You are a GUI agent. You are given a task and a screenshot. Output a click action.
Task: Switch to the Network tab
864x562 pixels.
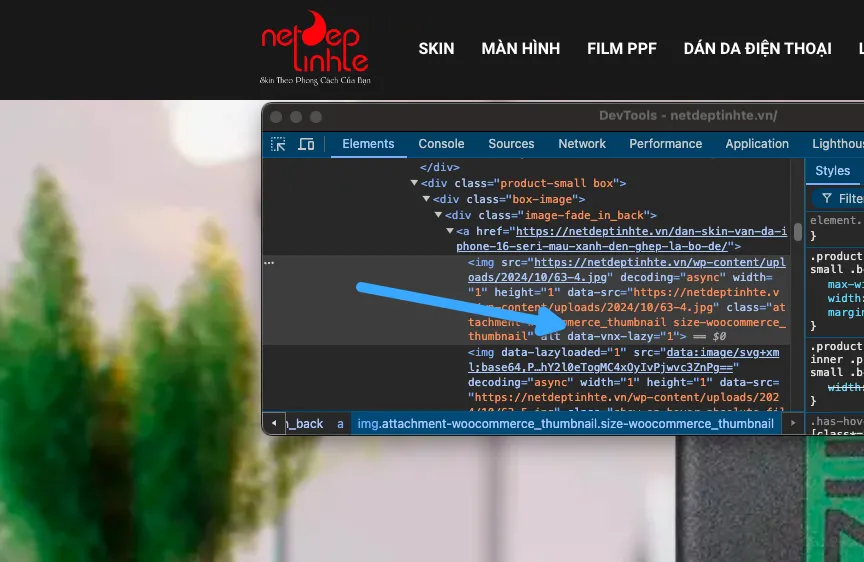pyautogui.click(x=582, y=144)
